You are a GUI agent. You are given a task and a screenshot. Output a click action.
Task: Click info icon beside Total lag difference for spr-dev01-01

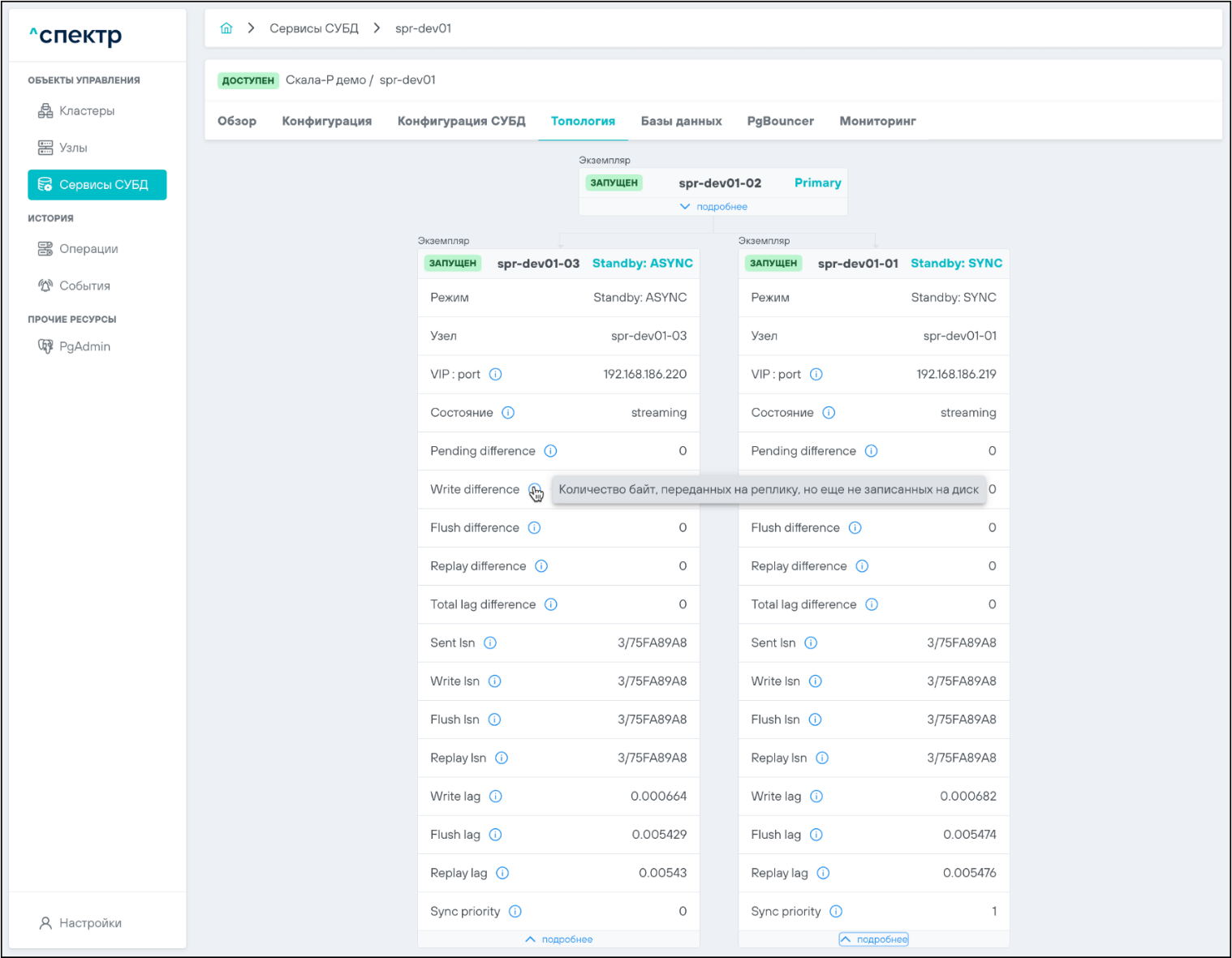click(x=872, y=604)
